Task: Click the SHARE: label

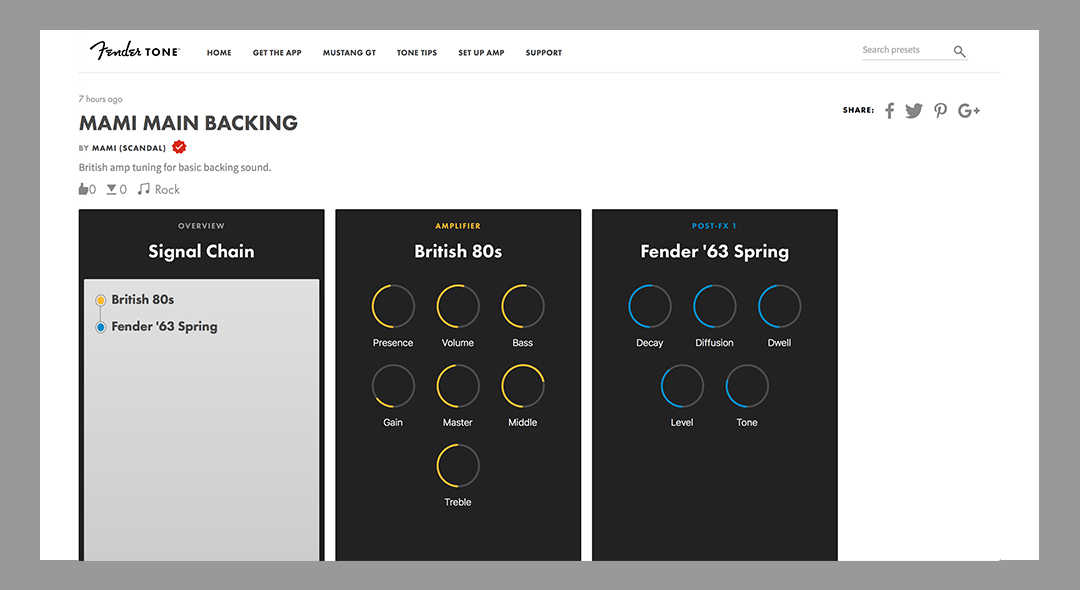Action: click(858, 110)
